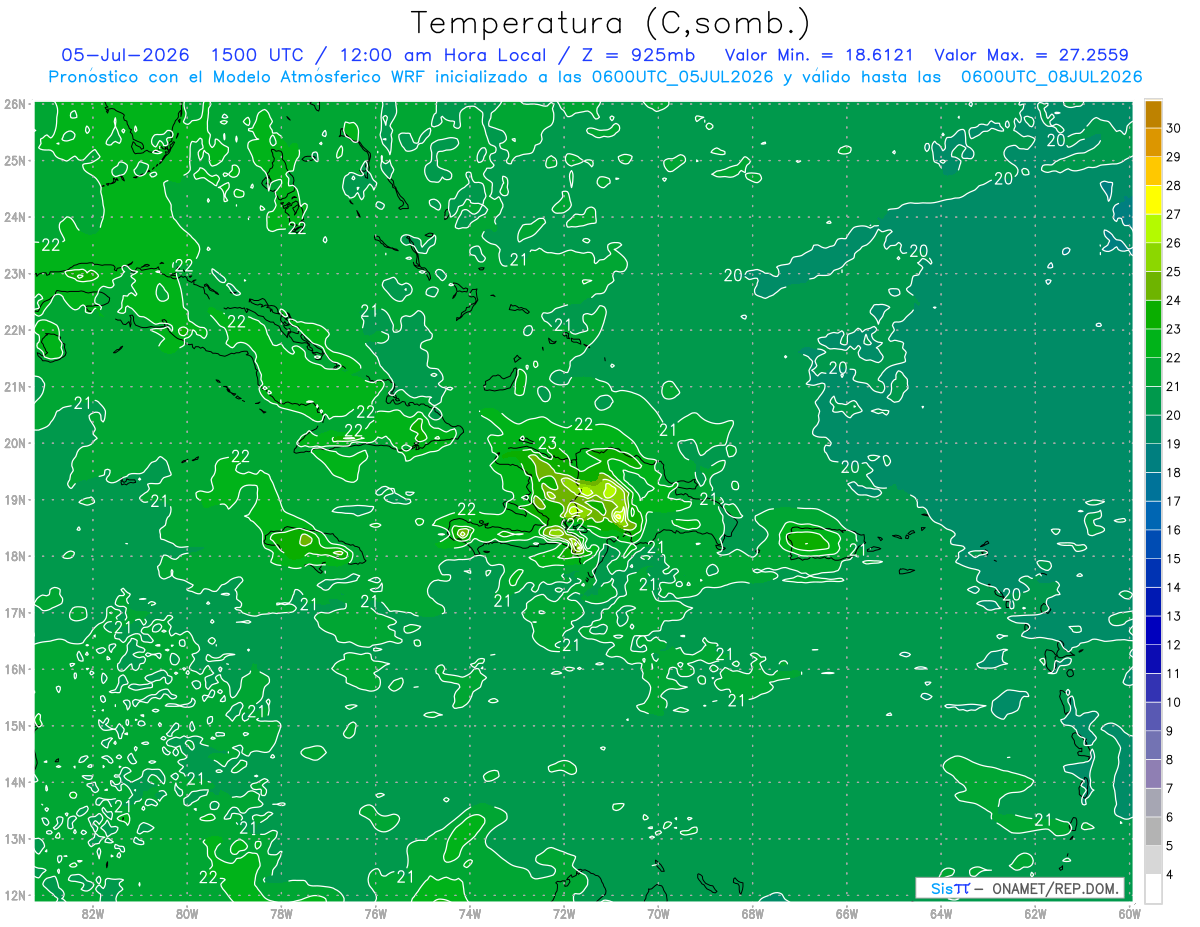Click color scale label "27"
Screen dimensions: 1200x927
(1173, 214)
